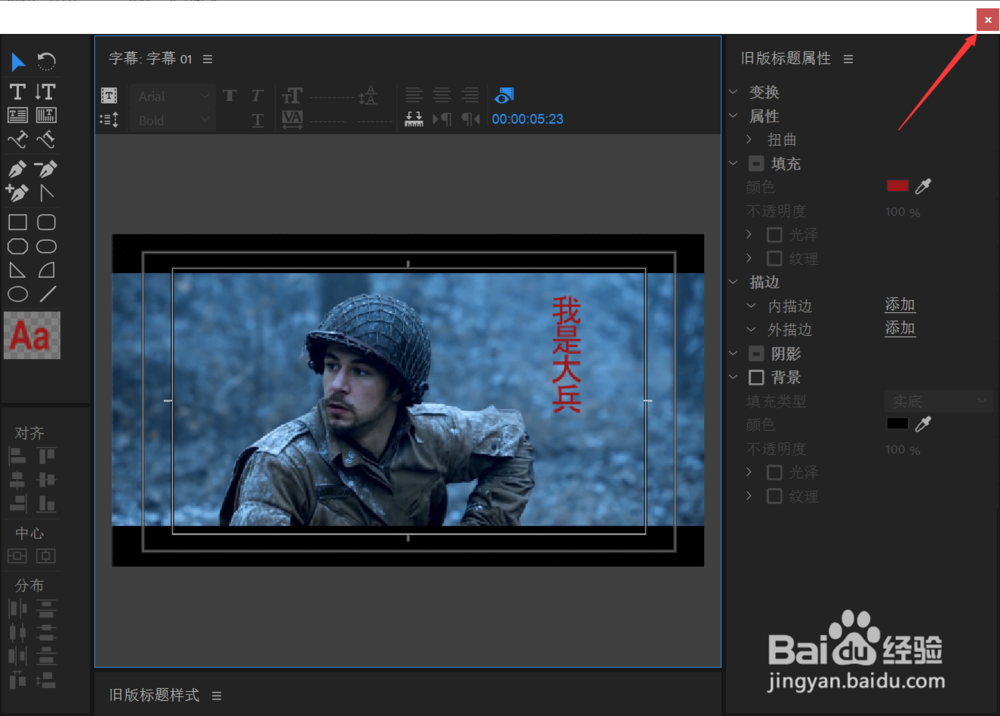This screenshot has width=1000, height=716.
Task: Enable 光泽 checkbox under 背景
Action: pos(775,472)
